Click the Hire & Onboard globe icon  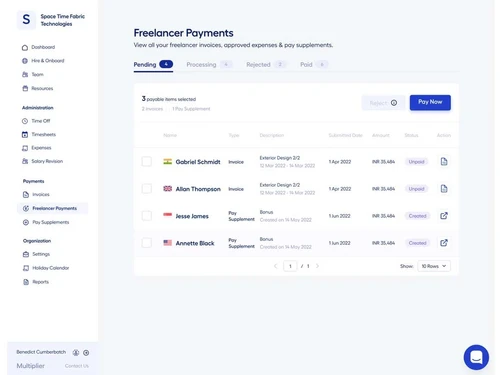tap(25, 61)
